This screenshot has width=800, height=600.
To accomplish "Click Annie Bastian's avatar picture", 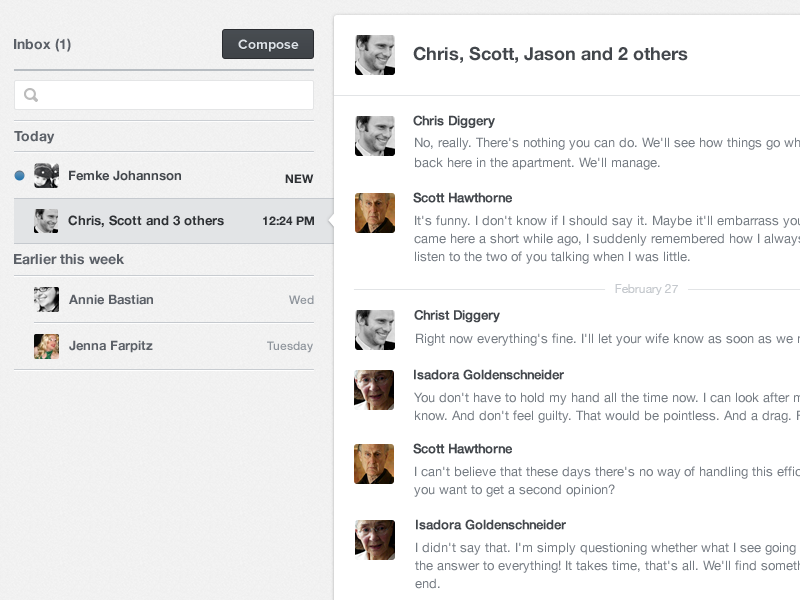I will tap(46, 299).
